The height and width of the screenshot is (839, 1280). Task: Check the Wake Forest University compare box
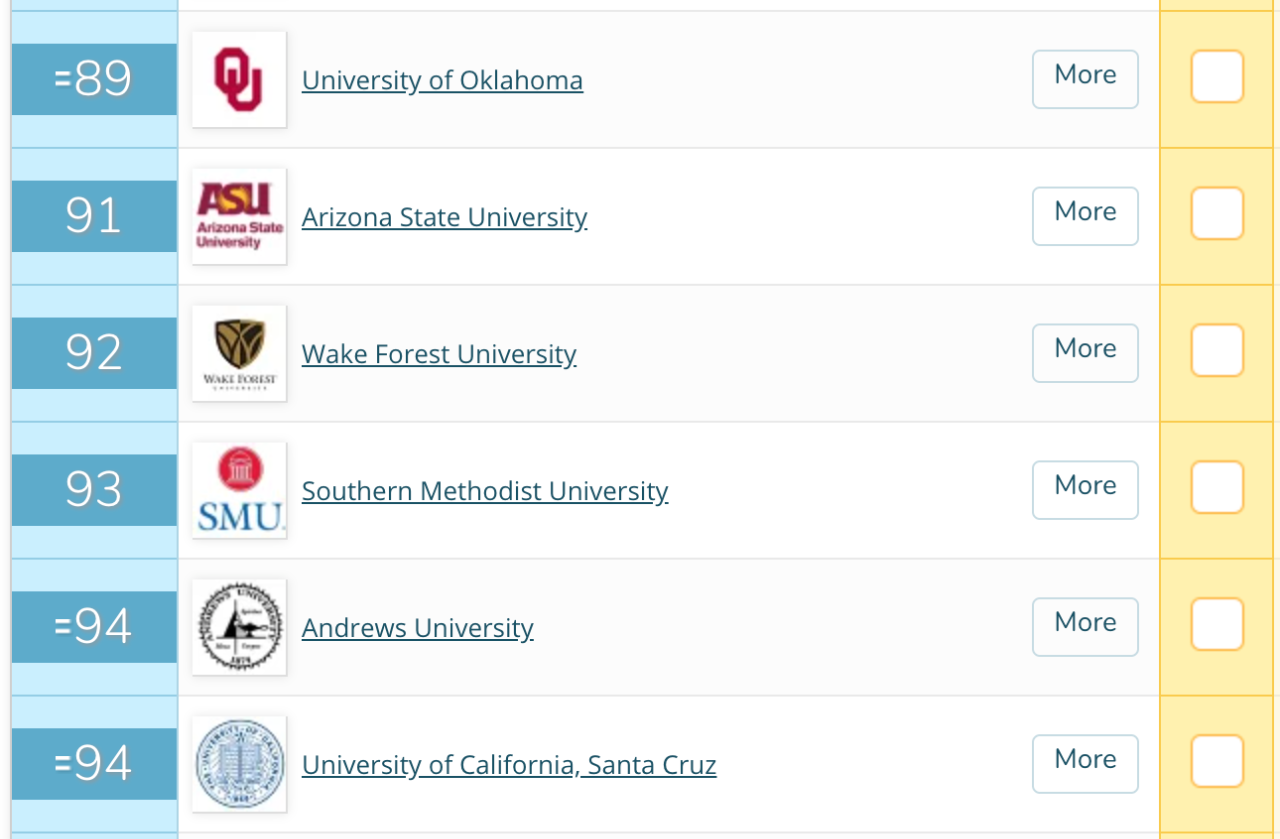[x=1217, y=351]
